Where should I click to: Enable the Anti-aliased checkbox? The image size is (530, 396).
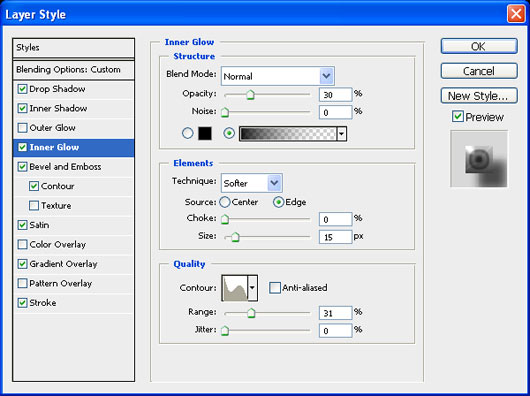[x=275, y=288]
